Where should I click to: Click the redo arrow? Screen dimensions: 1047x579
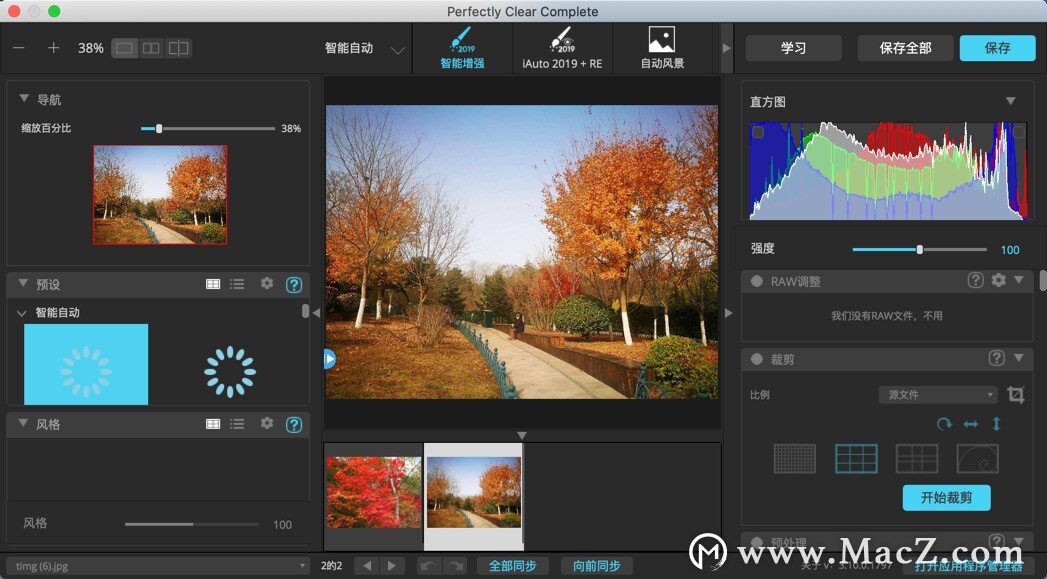pyautogui.click(x=455, y=566)
